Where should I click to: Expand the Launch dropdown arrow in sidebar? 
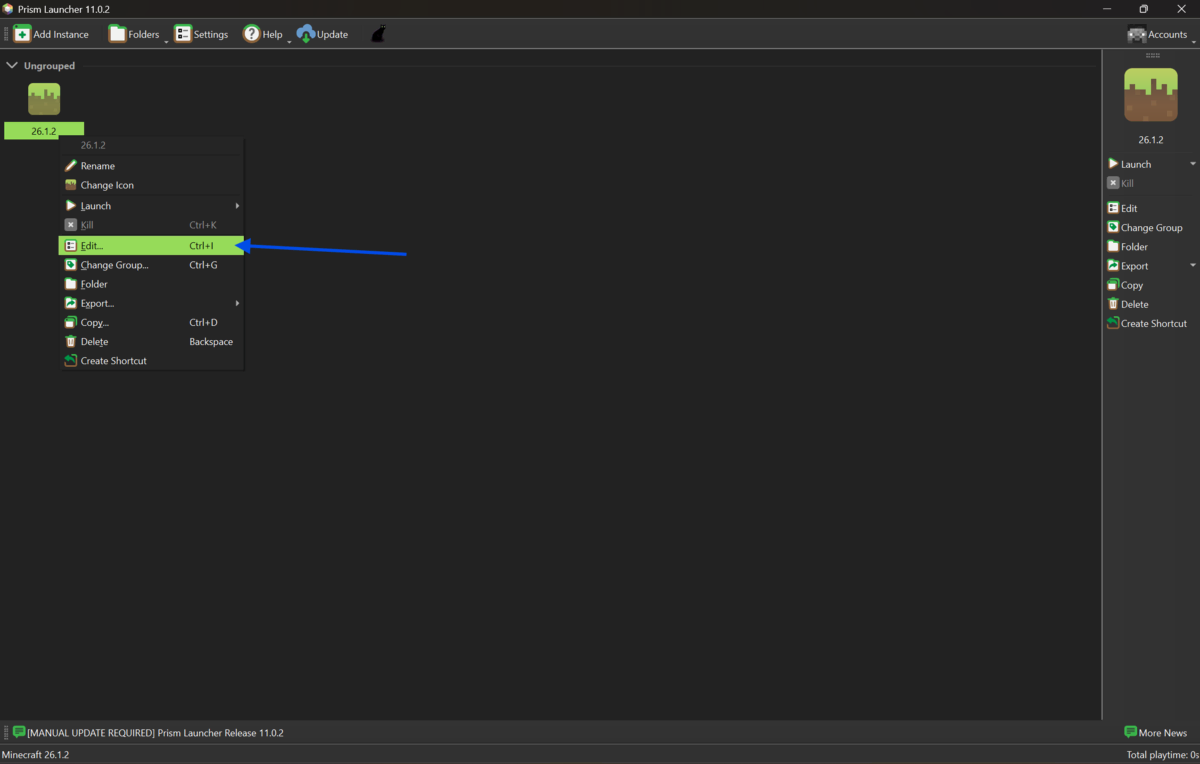(x=1192, y=164)
